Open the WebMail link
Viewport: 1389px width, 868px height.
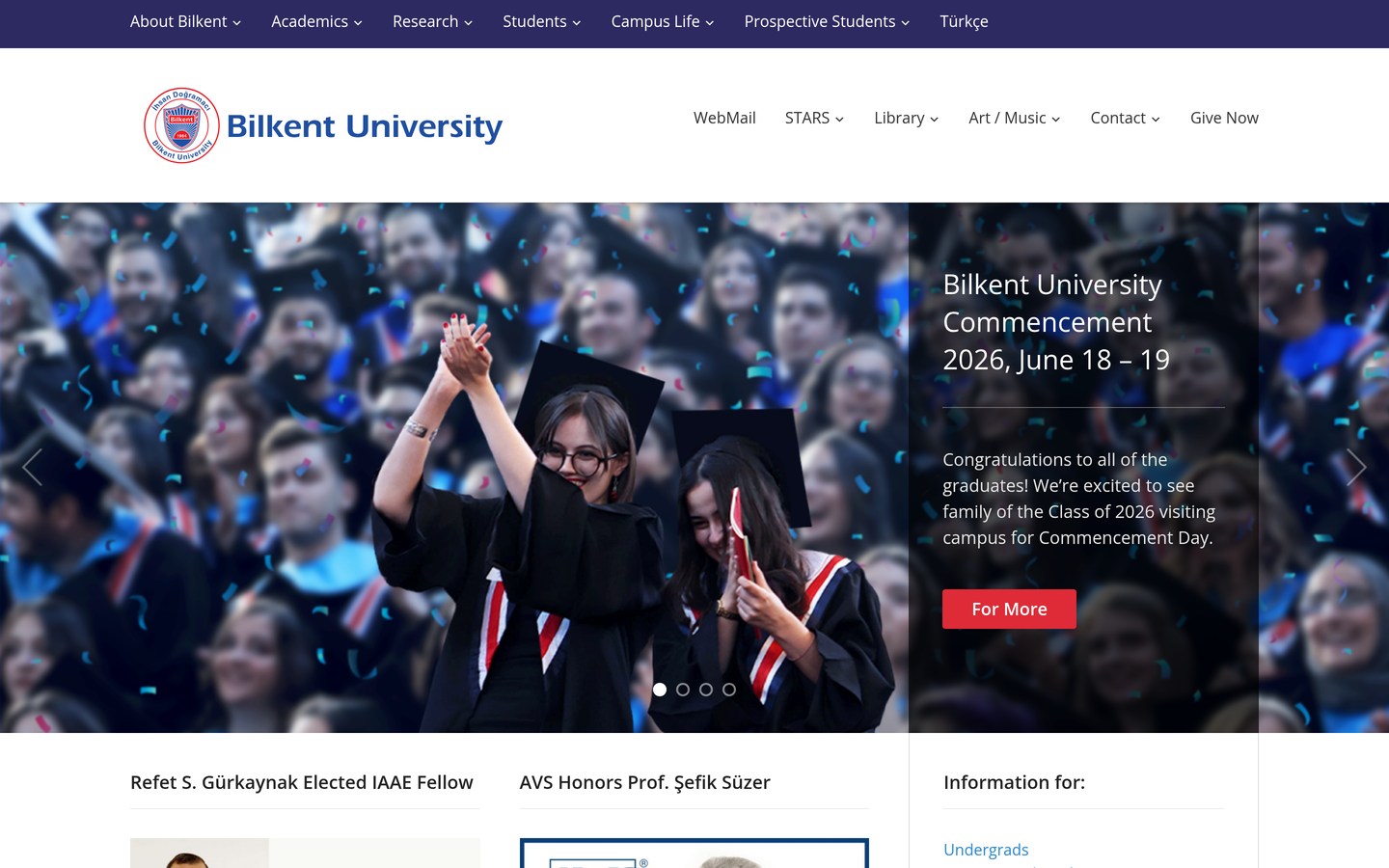(724, 118)
